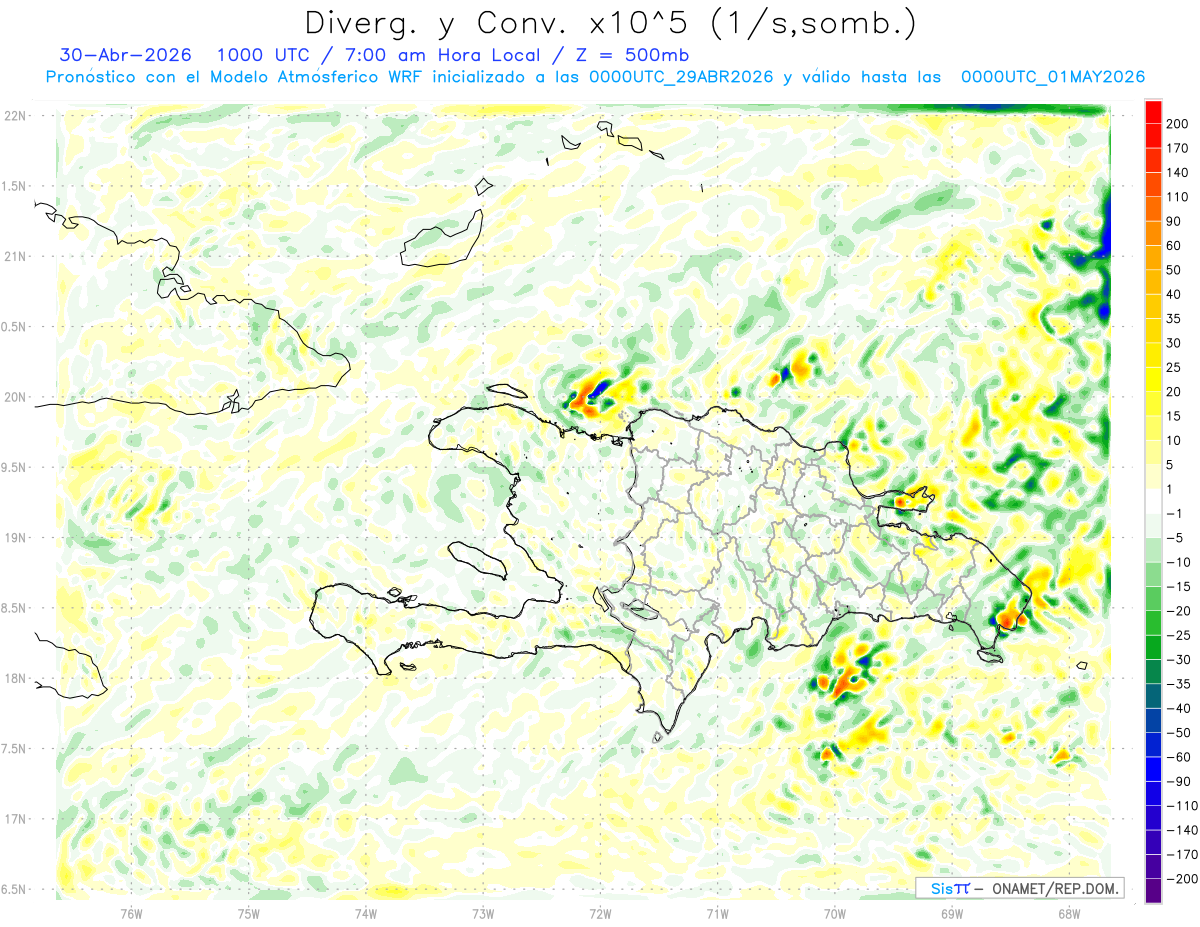Select the blue colorbar segment near label -60
The image size is (1200, 927).
click(1152, 744)
